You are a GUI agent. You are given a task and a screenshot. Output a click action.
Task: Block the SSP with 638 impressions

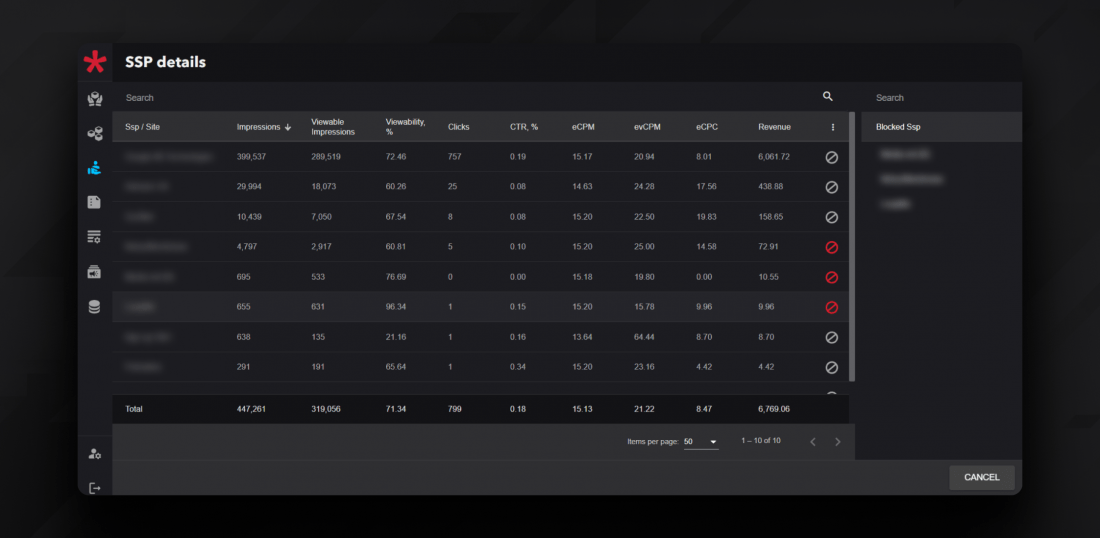pyautogui.click(x=832, y=337)
